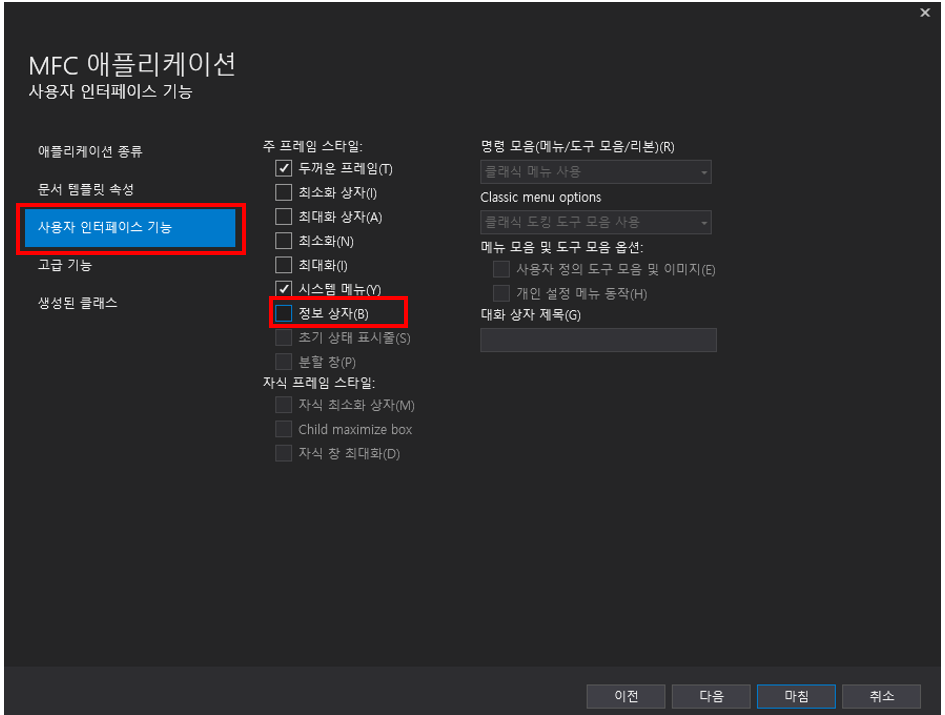Select the 사용자 인터페이스 기능 page
This screenshot has width=945, height=715.
click(x=130, y=228)
